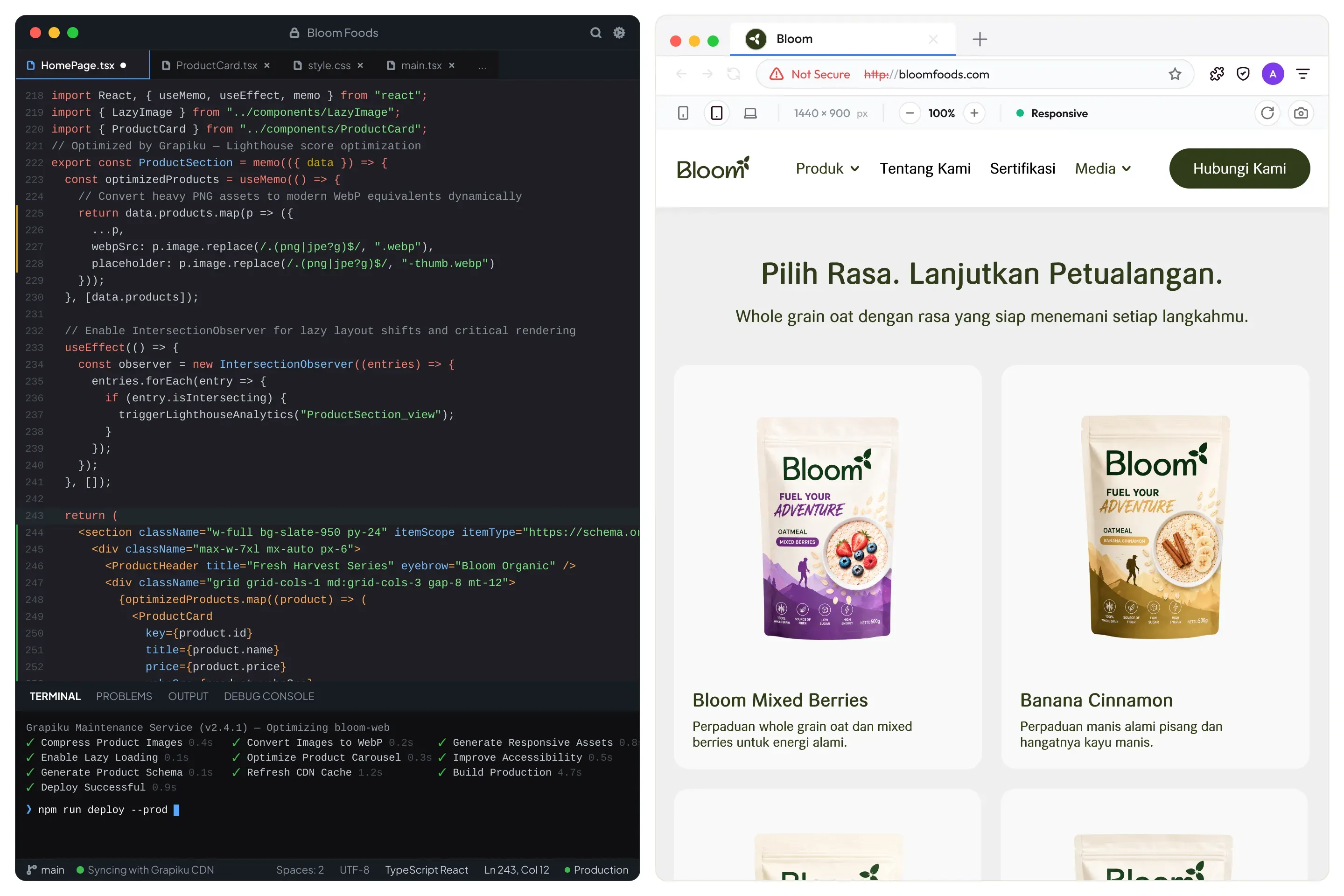Open search in the Bloom Foods editor
Screen dimensions: 1344x896
click(595, 33)
